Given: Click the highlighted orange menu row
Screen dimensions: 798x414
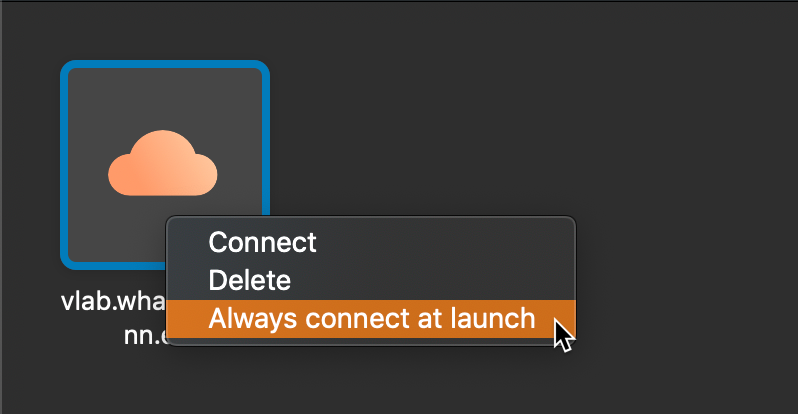Looking at the screenshot, I should pos(371,319).
